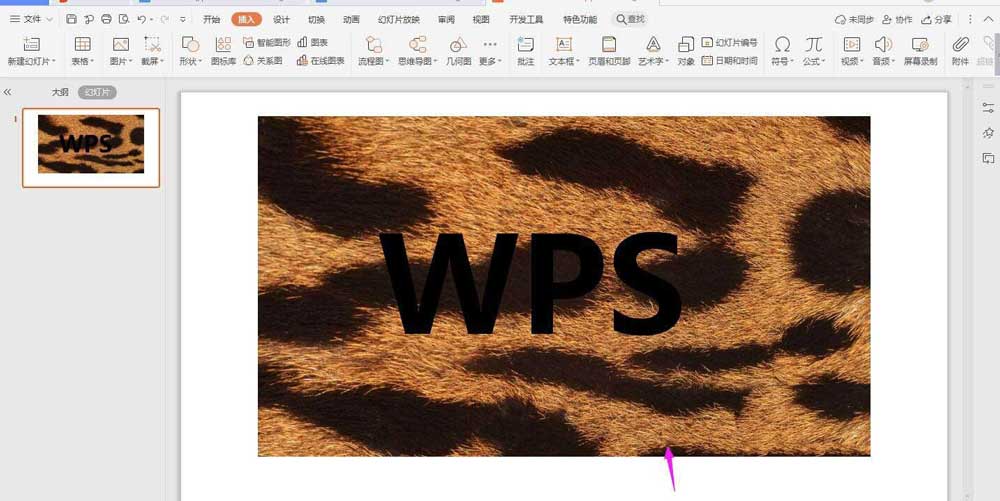This screenshot has height=501, width=1000.
Task: Insert Smart Graphic (智能图形)
Action: coord(266,43)
